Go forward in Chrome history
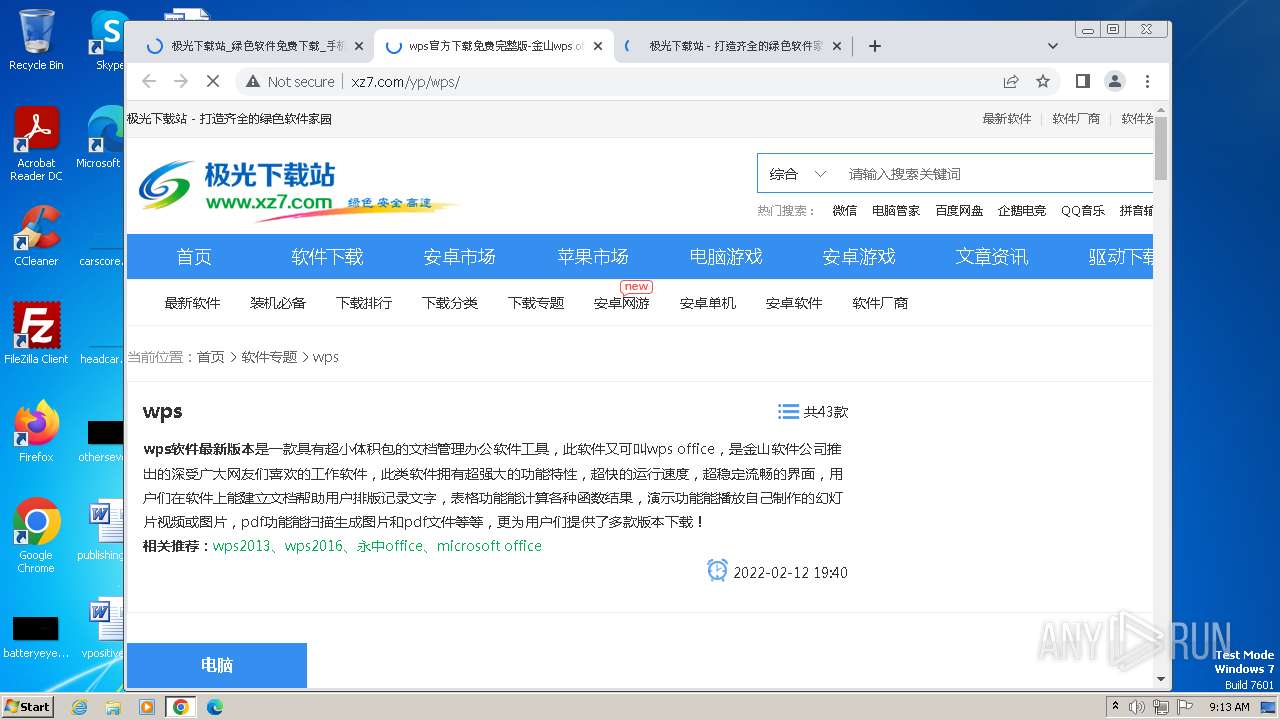Viewport: 1280px width, 720px height. pos(181,81)
